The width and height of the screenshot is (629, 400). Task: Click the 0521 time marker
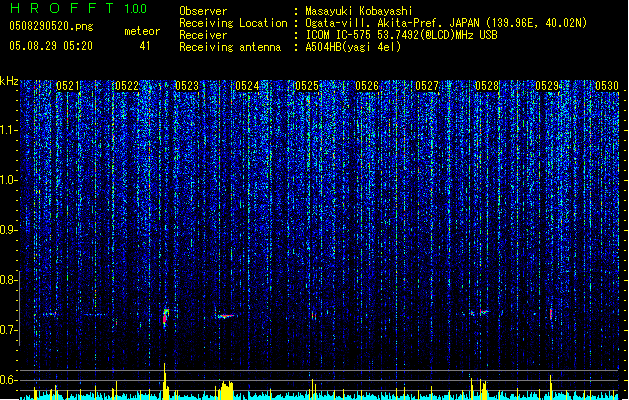pyautogui.click(x=67, y=86)
